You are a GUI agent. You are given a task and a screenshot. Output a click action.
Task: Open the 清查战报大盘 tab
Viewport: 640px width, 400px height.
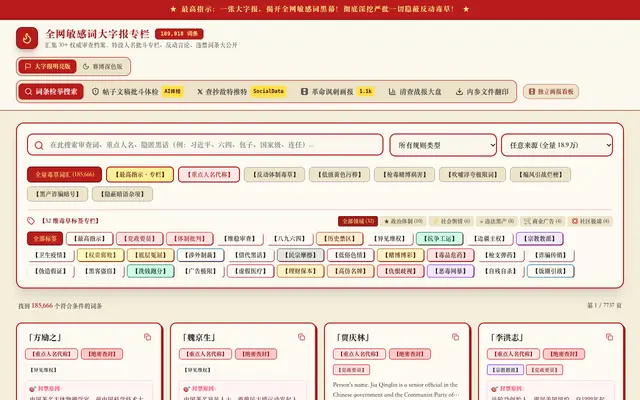(415, 92)
